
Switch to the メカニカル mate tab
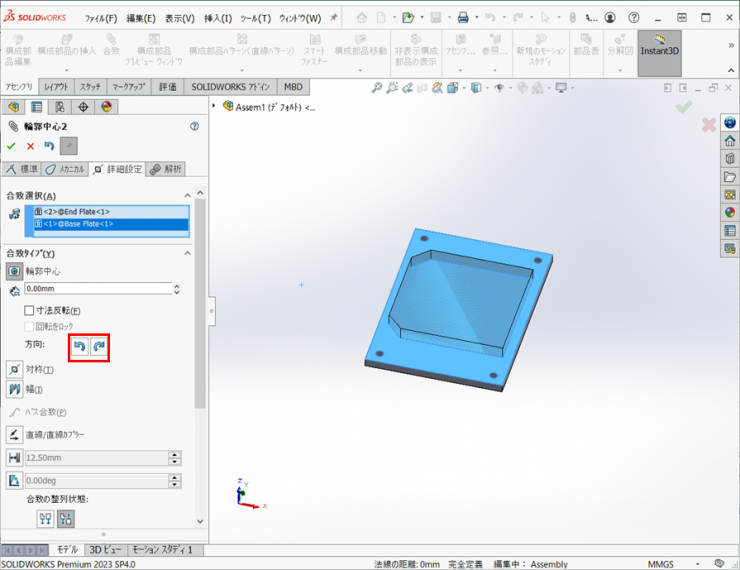pos(64,170)
